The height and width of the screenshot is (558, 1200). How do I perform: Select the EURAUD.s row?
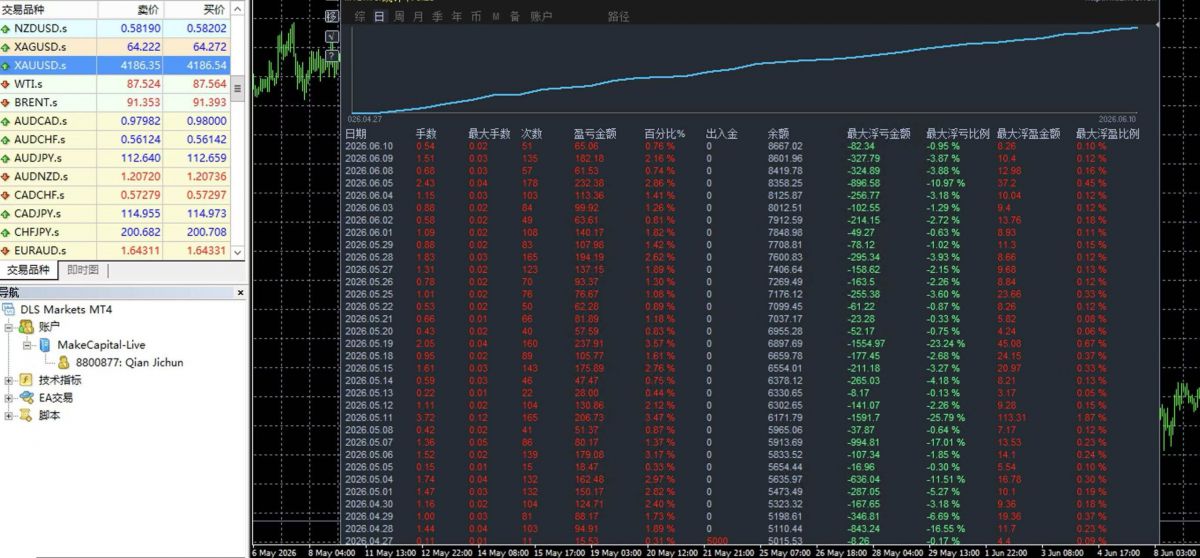[x=115, y=250]
